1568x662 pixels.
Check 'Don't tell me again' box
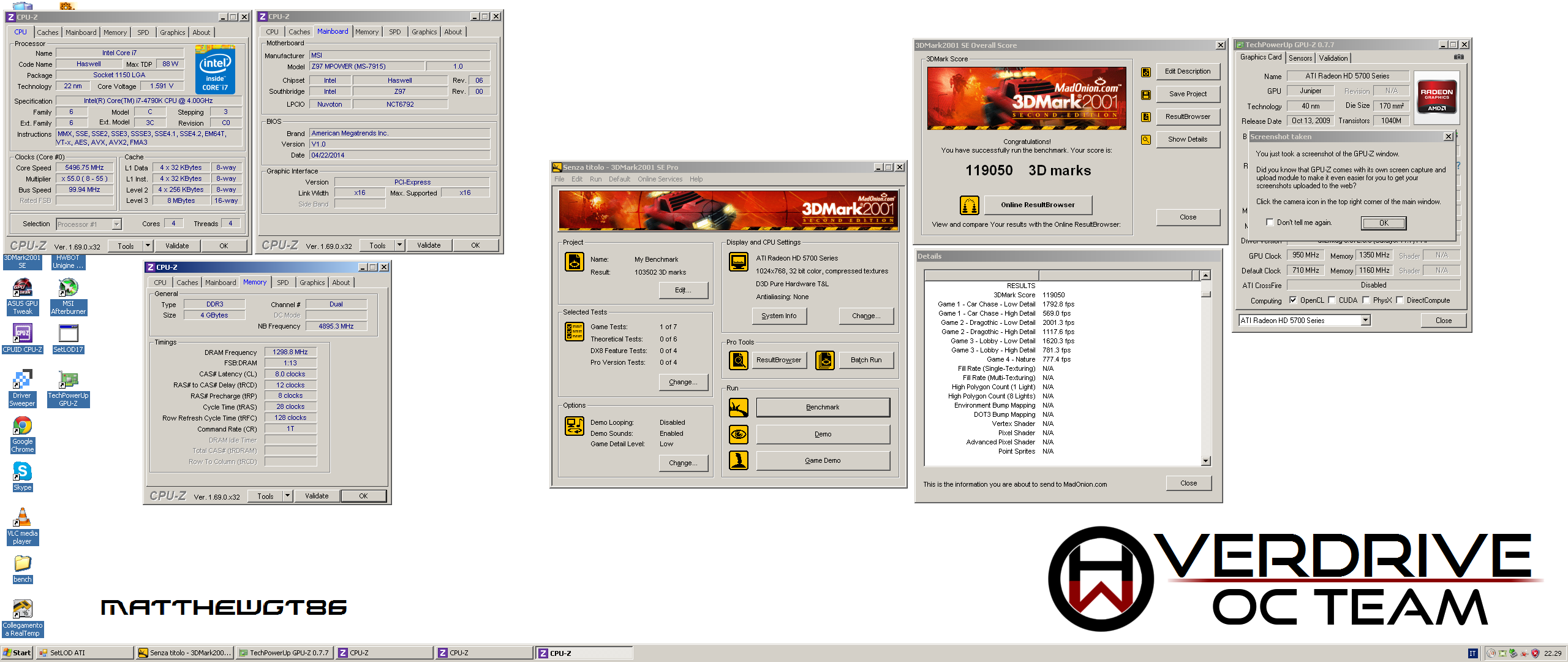[1270, 223]
